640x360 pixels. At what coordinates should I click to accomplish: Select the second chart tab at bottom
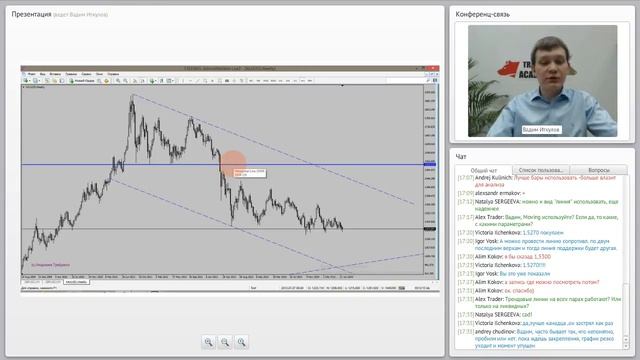(52, 282)
